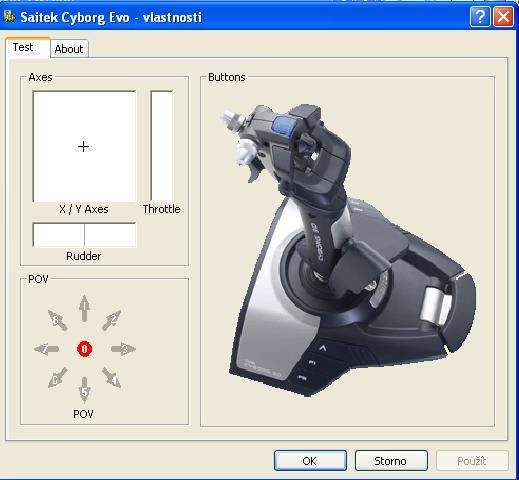This screenshot has width=519, height=480.
Task: Click the disabled Použít button
Action: point(472,461)
